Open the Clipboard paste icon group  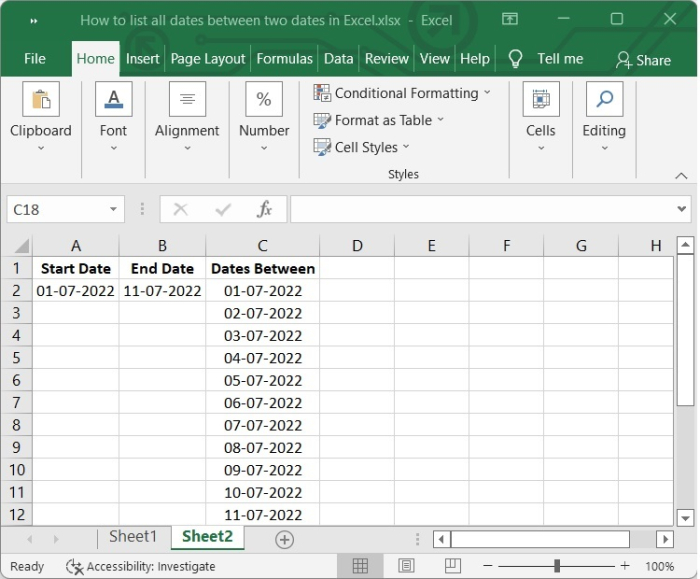41,100
